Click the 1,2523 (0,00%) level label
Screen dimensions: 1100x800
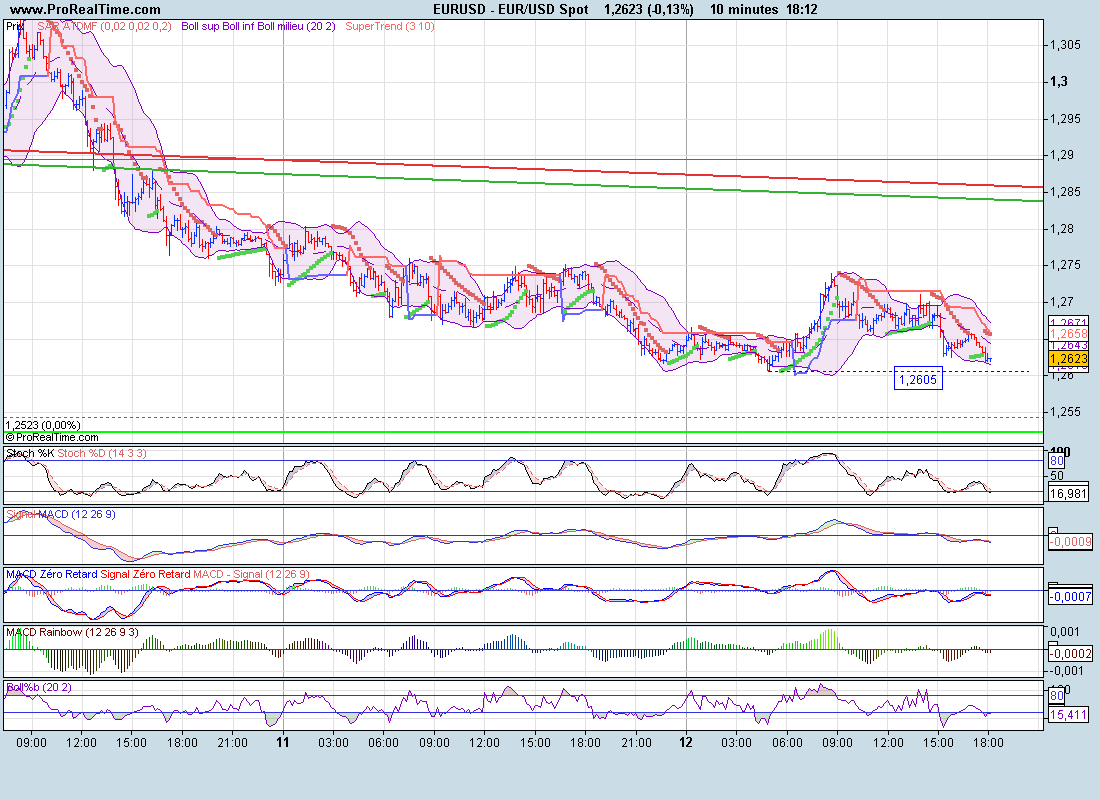click(x=43, y=425)
